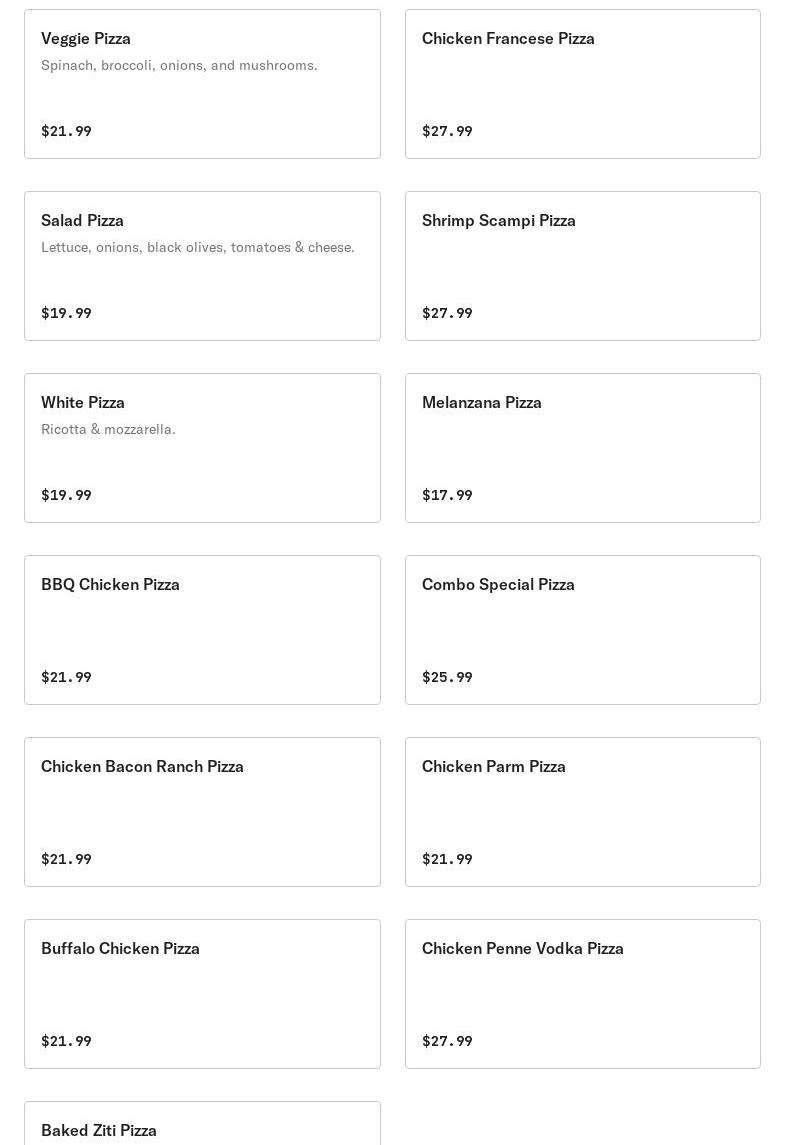
Task: Select the Chicken Francese Pizza card
Action: 582,84
